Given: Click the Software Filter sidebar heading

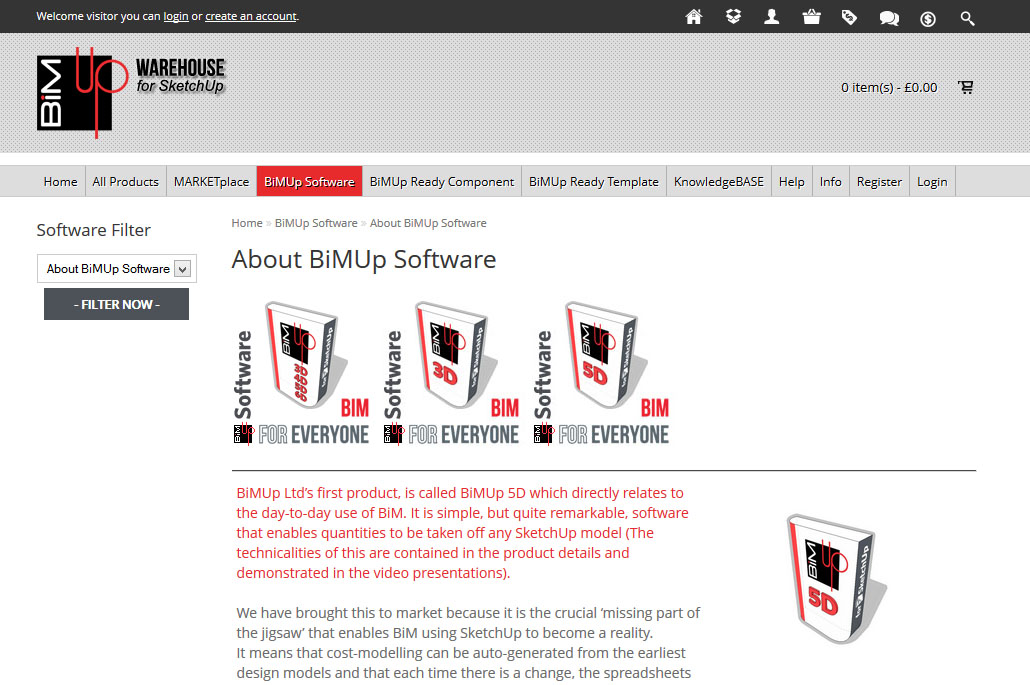Looking at the screenshot, I should click(93, 230).
